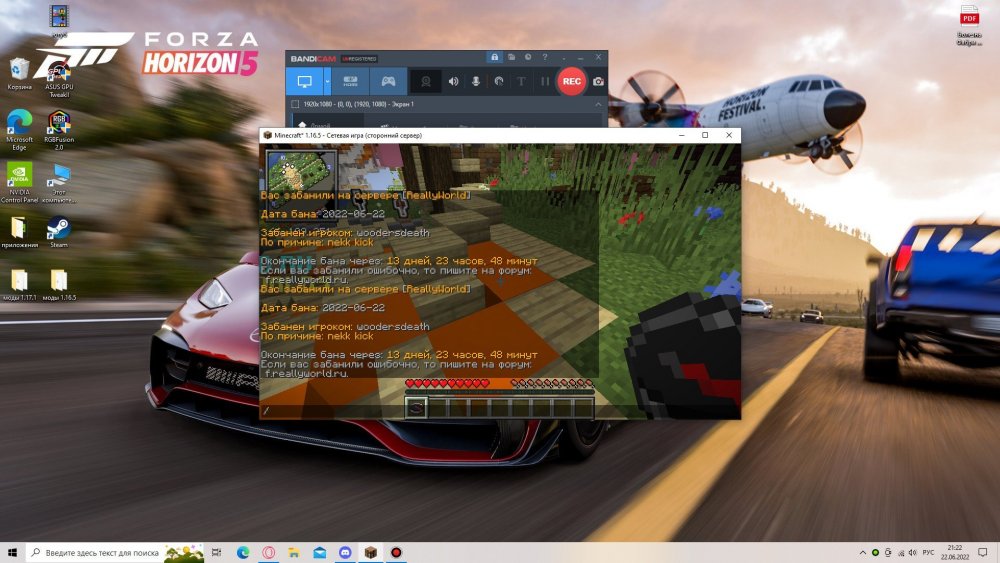Toggle Bandicam speaker sound recording
1000x563 pixels.
453,82
